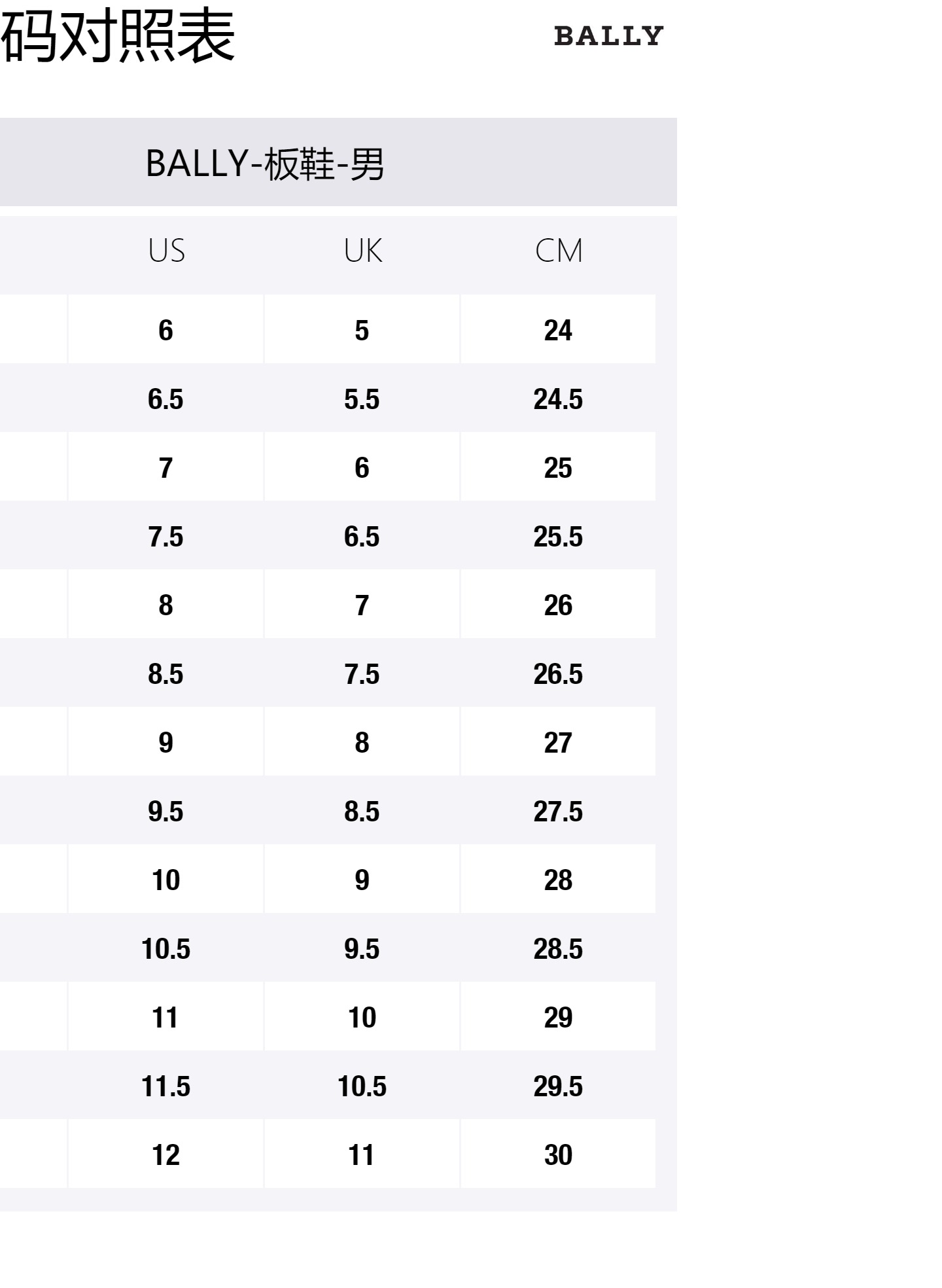Screen dimensions: 942x1288
Task: Select the BALLY-板鞋-男 table heading
Action: 265,163
